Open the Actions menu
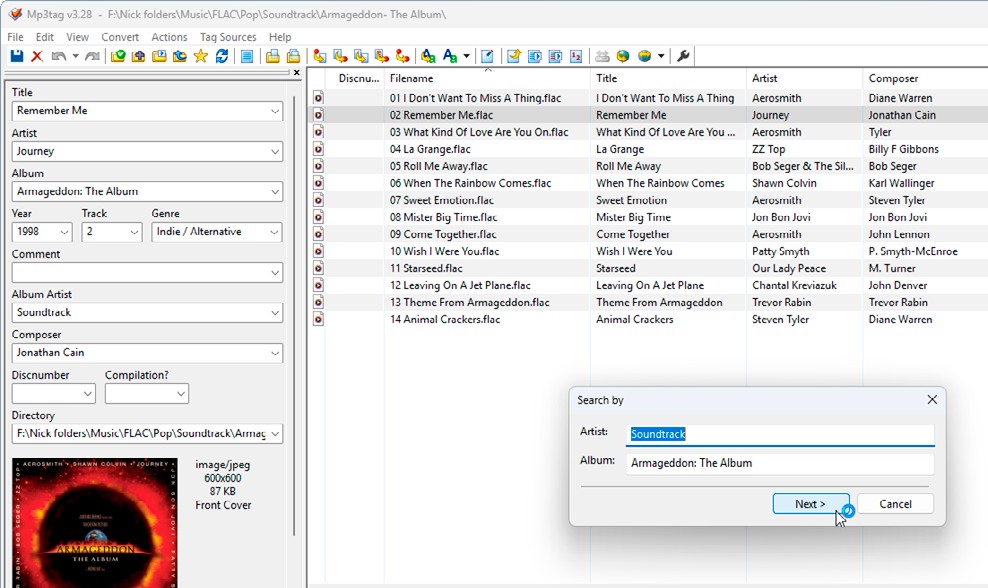Viewport: 988px width, 588px height. pyautogui.click(x=169, y=37)
